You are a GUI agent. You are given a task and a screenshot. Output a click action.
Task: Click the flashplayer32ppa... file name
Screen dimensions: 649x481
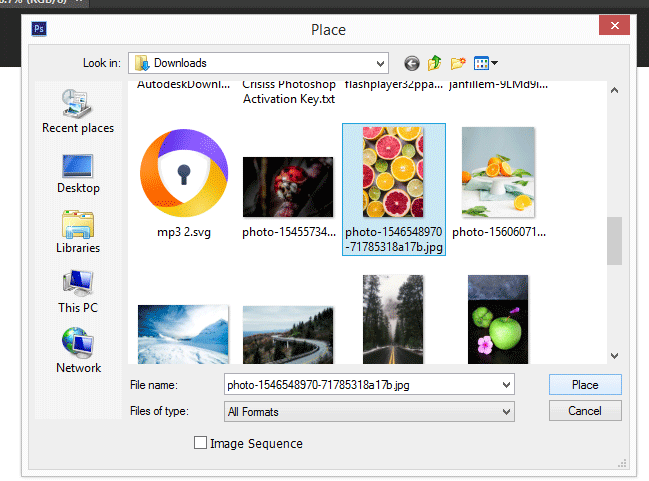click(x=394, y=85)
